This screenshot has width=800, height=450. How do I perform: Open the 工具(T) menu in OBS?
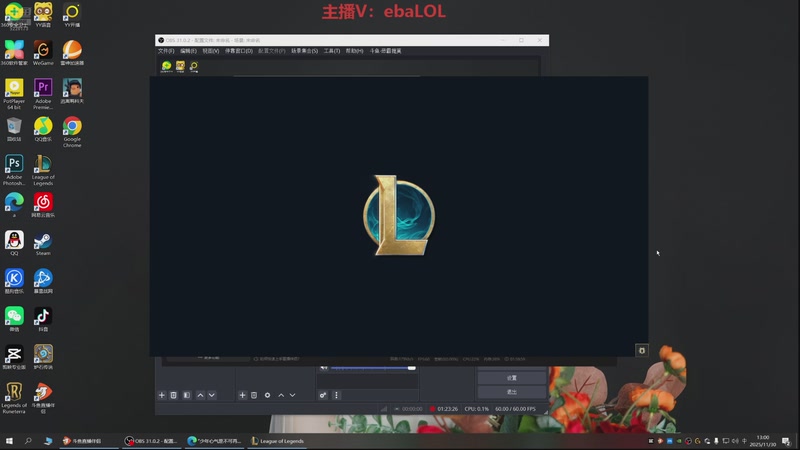click(332, 51)
